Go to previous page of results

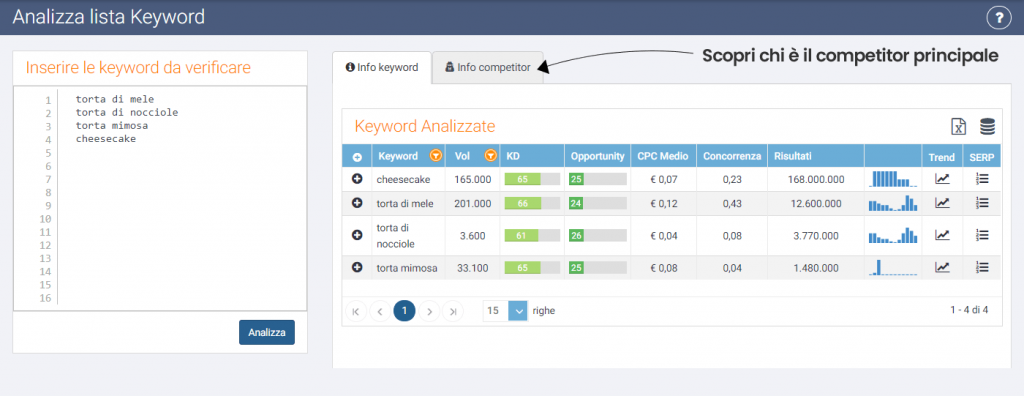pos(380,311)
